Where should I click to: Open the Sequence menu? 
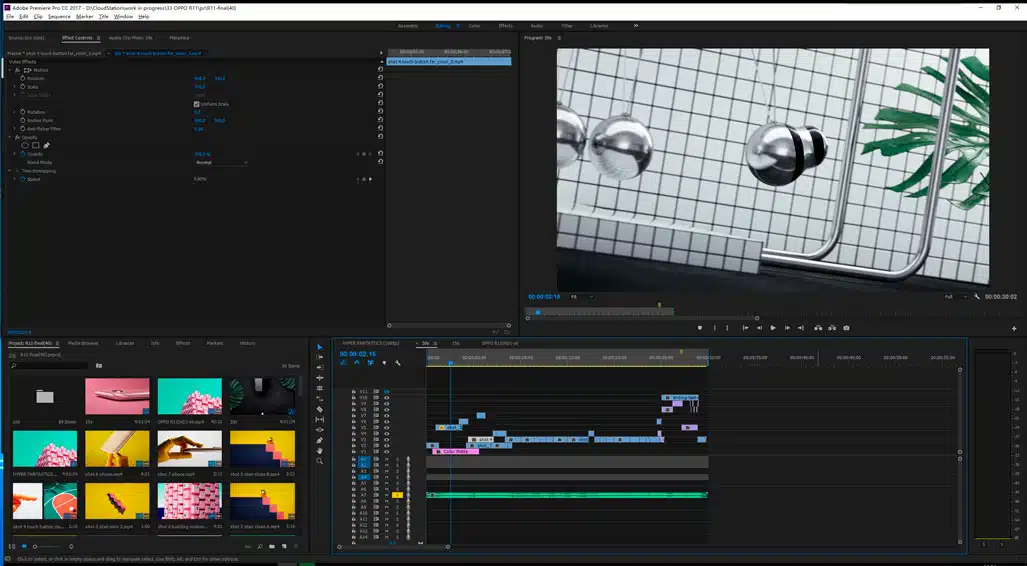pos(59,17)
